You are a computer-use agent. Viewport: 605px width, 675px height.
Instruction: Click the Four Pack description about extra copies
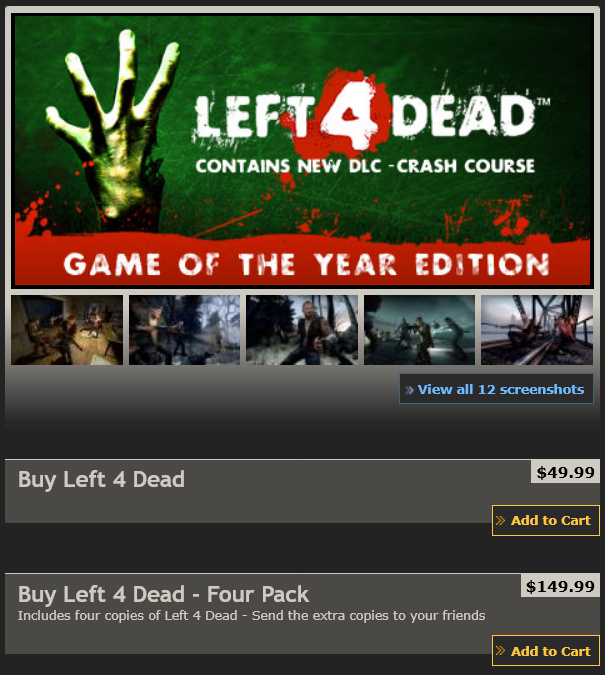pos(251,616)
